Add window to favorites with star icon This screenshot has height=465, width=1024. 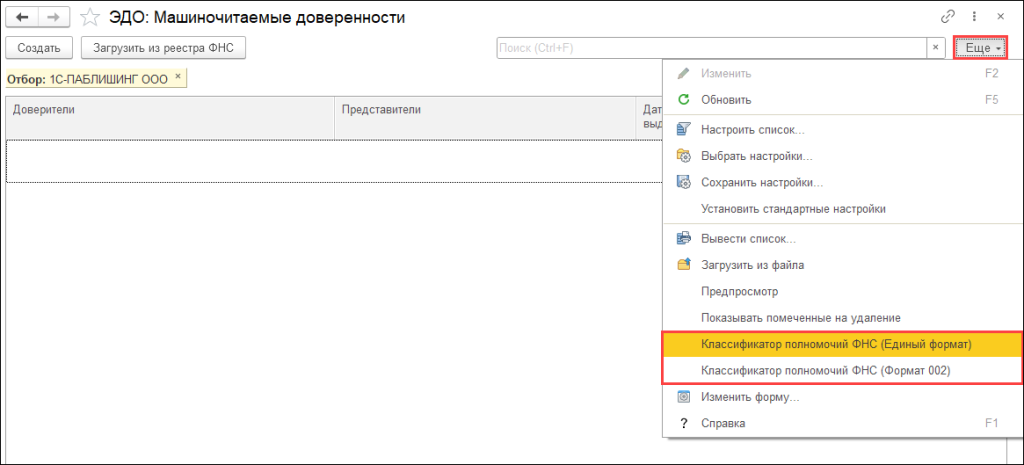point(90,17)
